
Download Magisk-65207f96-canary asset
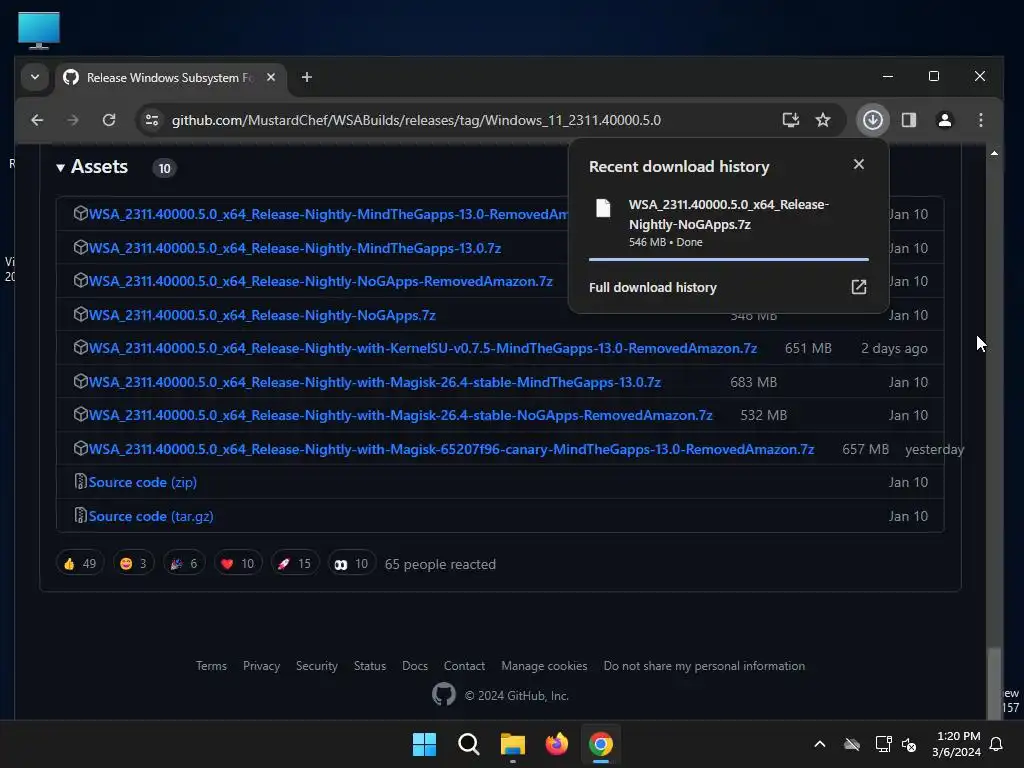point(451,449)
